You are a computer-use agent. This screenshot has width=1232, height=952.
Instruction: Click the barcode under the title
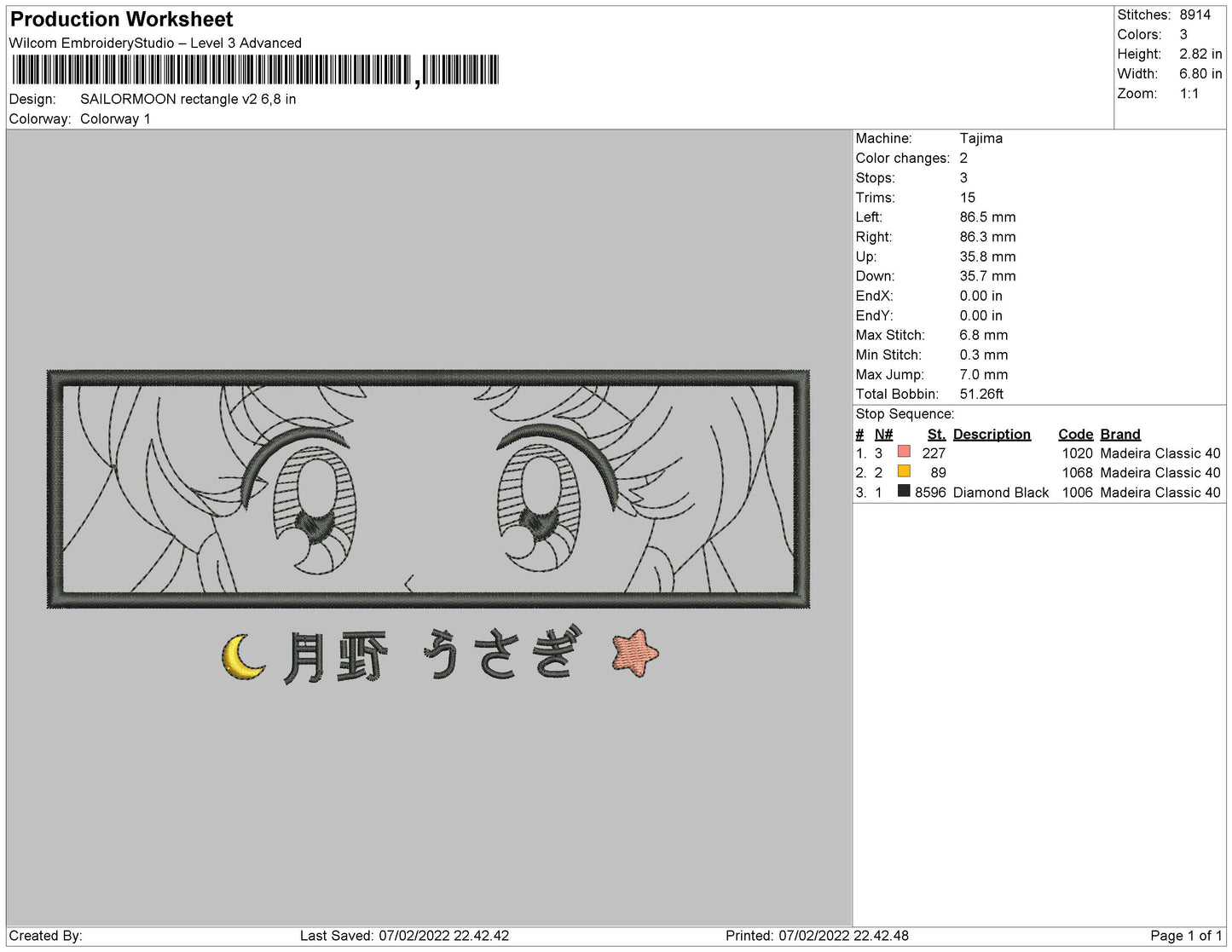coord(255,70)
